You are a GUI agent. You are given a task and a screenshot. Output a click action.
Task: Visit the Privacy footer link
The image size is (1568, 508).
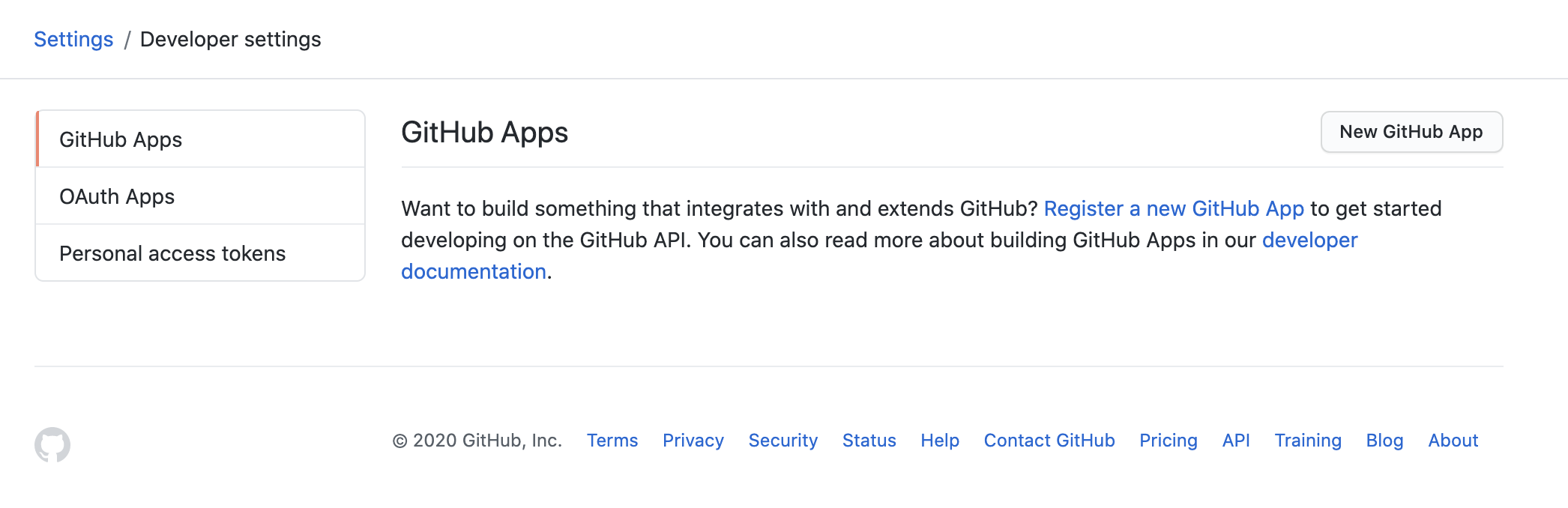[693, 441]
